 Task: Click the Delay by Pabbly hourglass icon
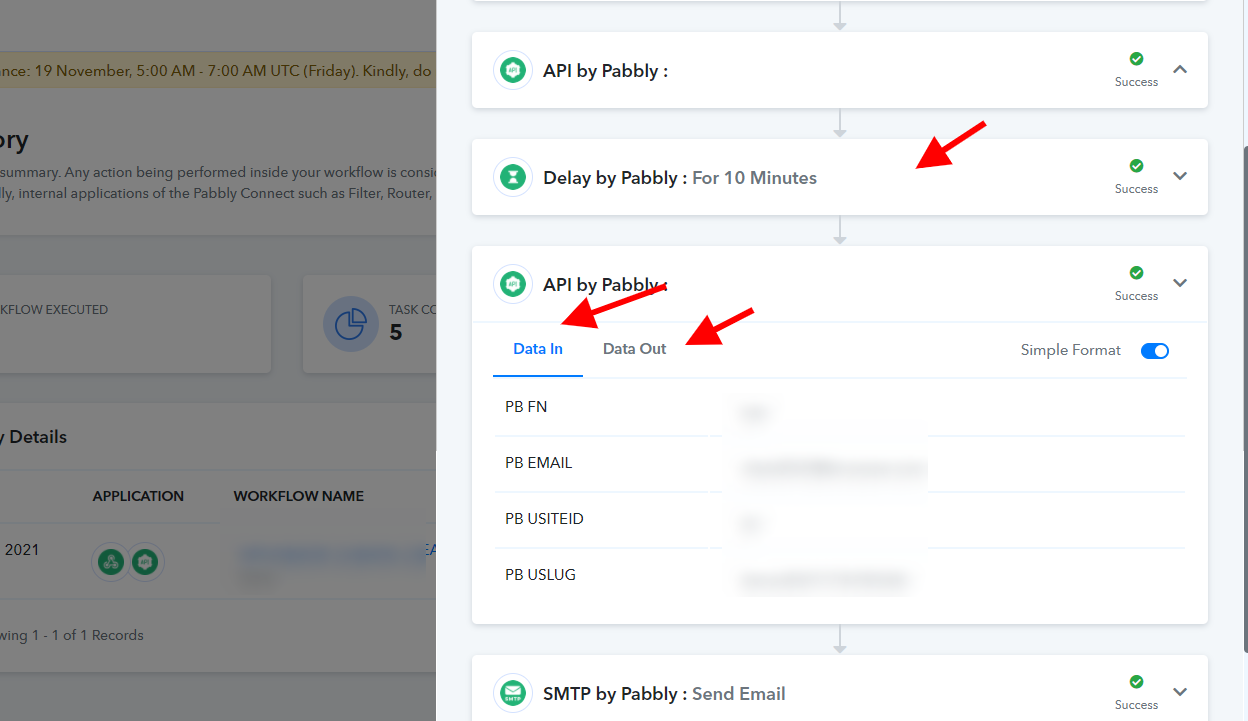point(513,177)
